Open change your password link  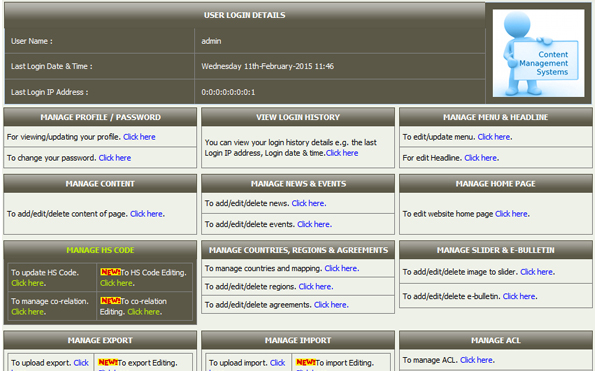pos(115,158)
